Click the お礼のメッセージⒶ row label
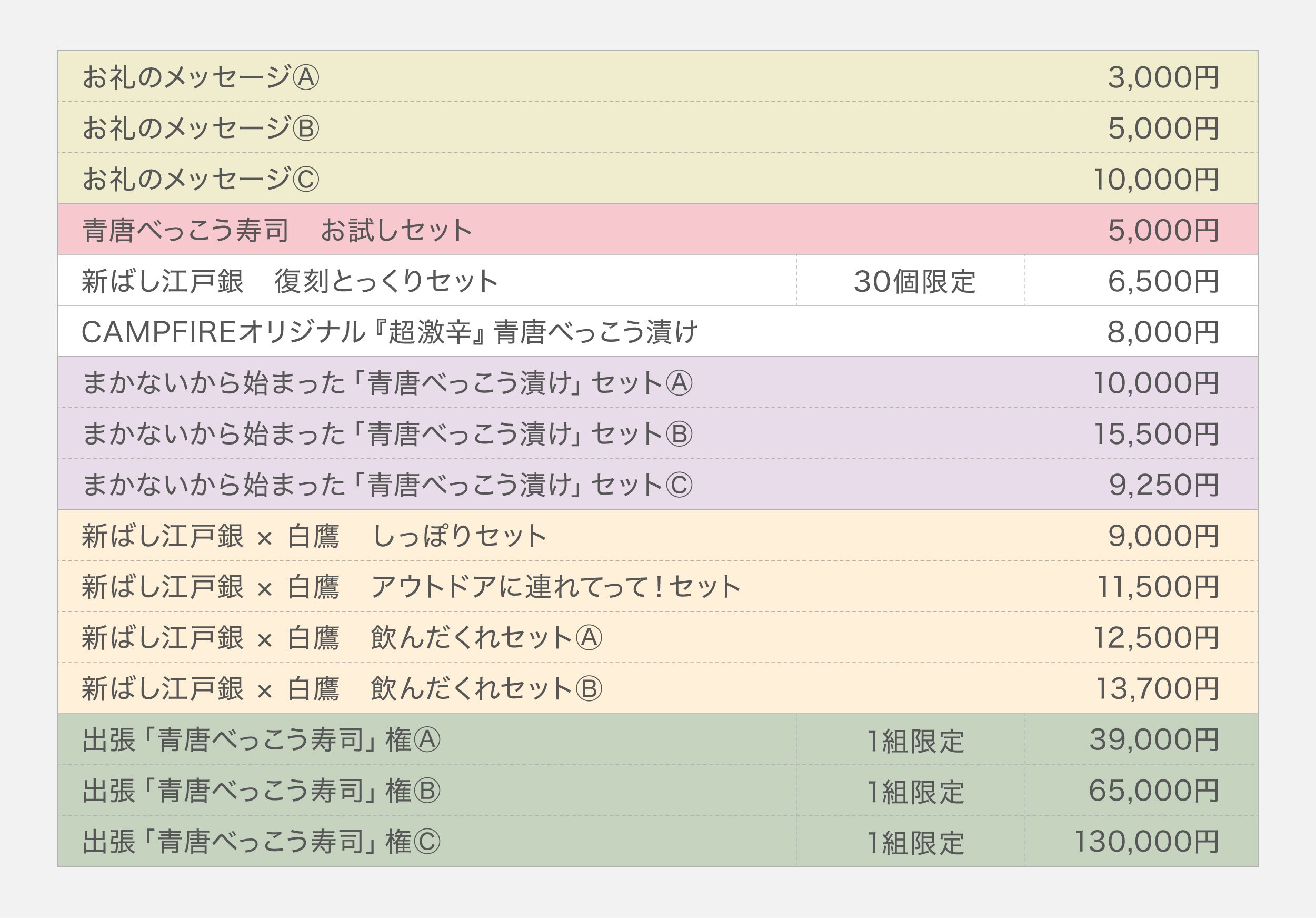The width and height of the screenshot is (1316, 918). (x=200, y=77)
